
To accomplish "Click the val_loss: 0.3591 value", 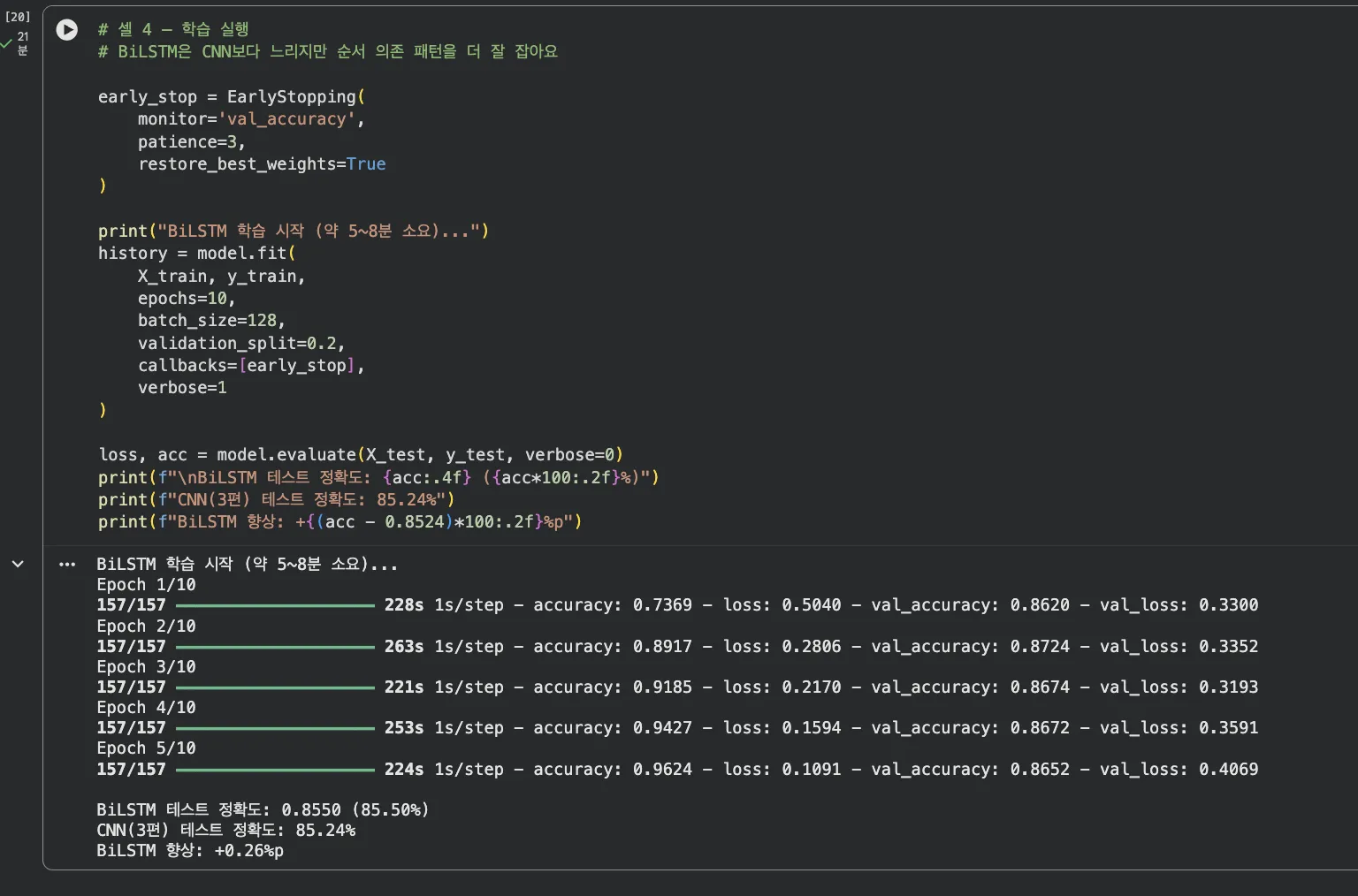I will pos(1179,728).
